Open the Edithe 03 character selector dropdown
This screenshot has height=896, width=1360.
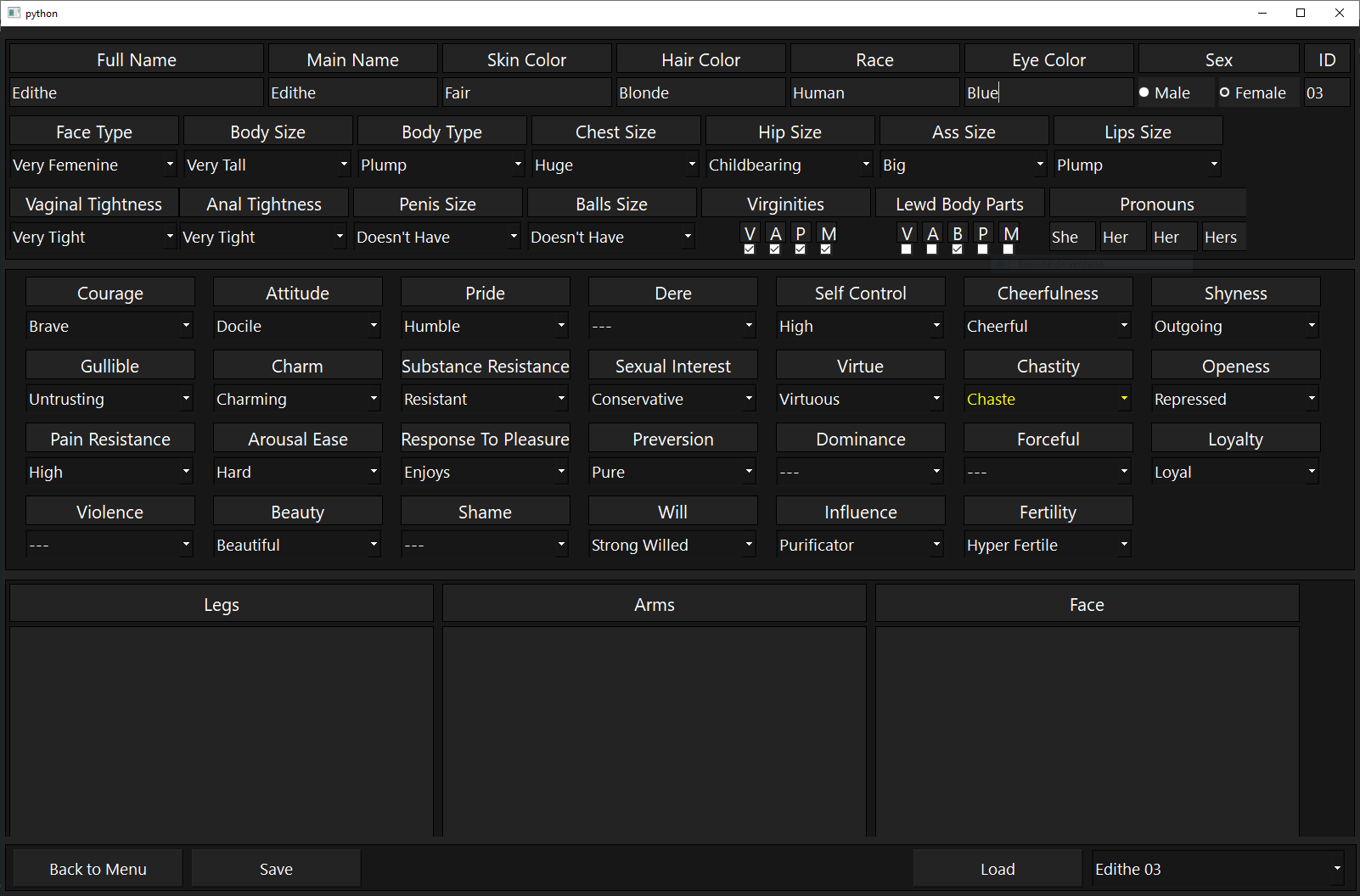pos(1217,869)
